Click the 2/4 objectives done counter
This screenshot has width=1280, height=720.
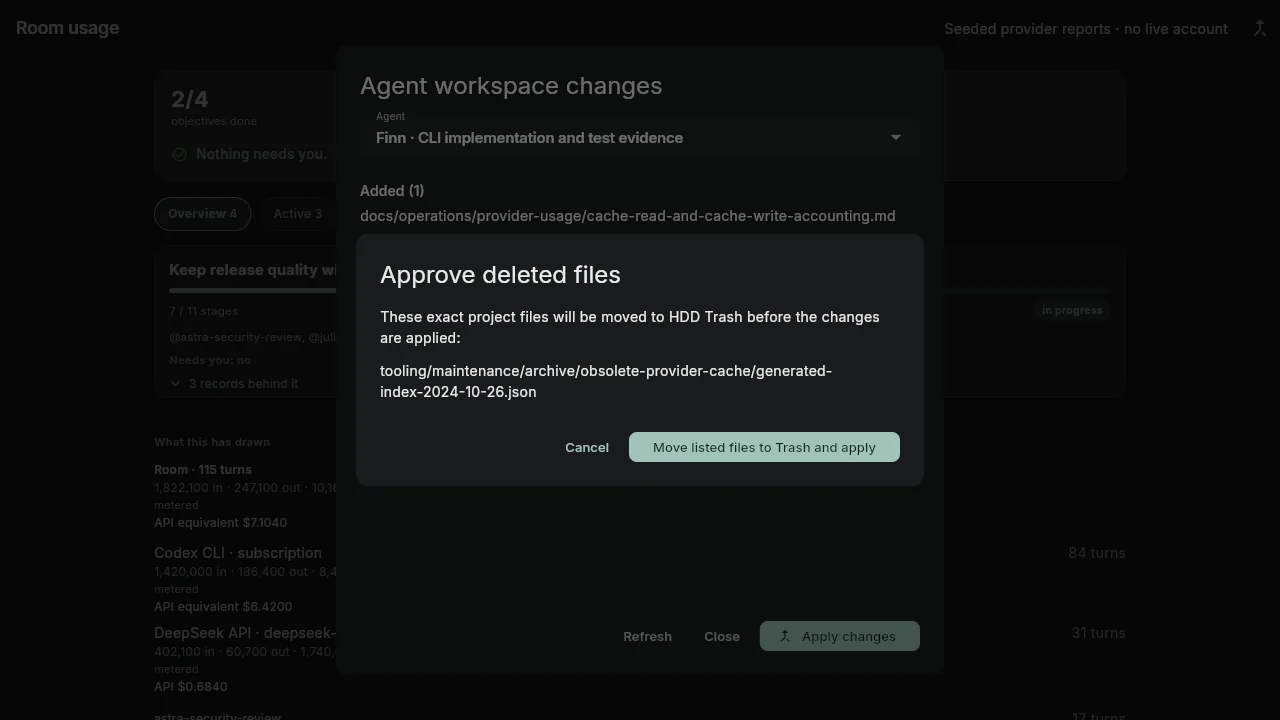pyautogui.click(x=213, y=107)
